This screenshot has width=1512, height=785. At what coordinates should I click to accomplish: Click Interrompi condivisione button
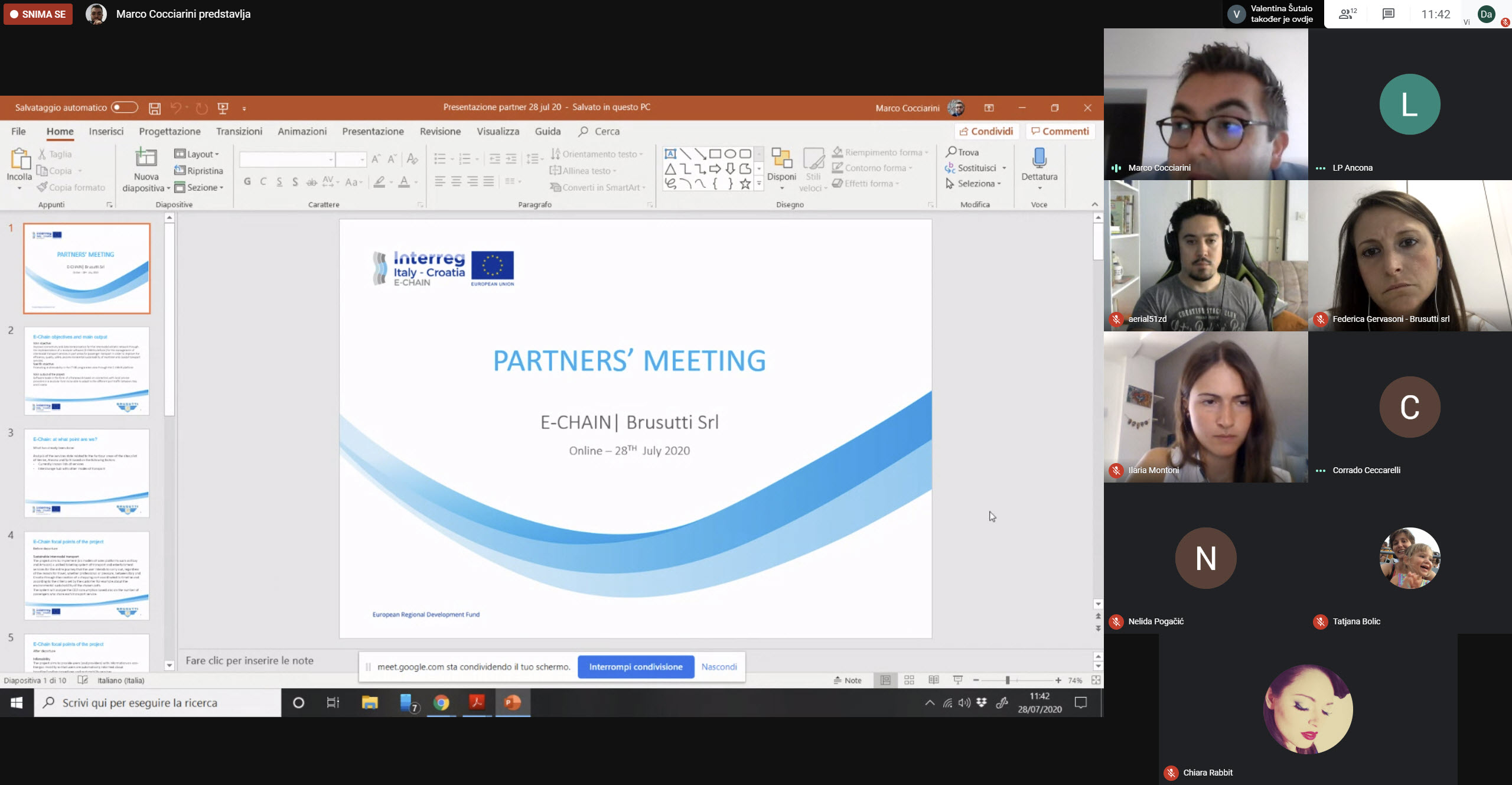pos(636,667)
